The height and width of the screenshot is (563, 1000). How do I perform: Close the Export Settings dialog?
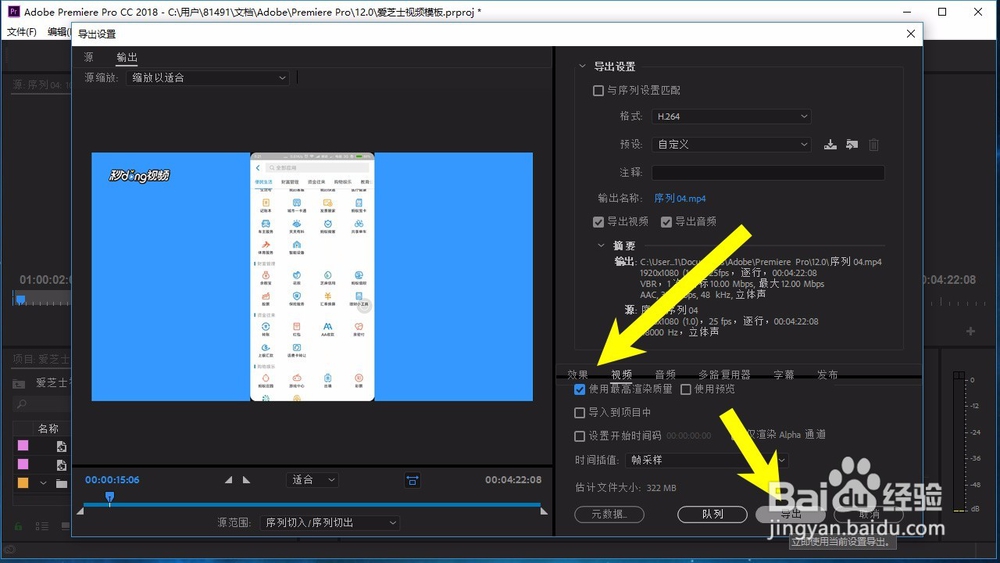click(911, 34)
